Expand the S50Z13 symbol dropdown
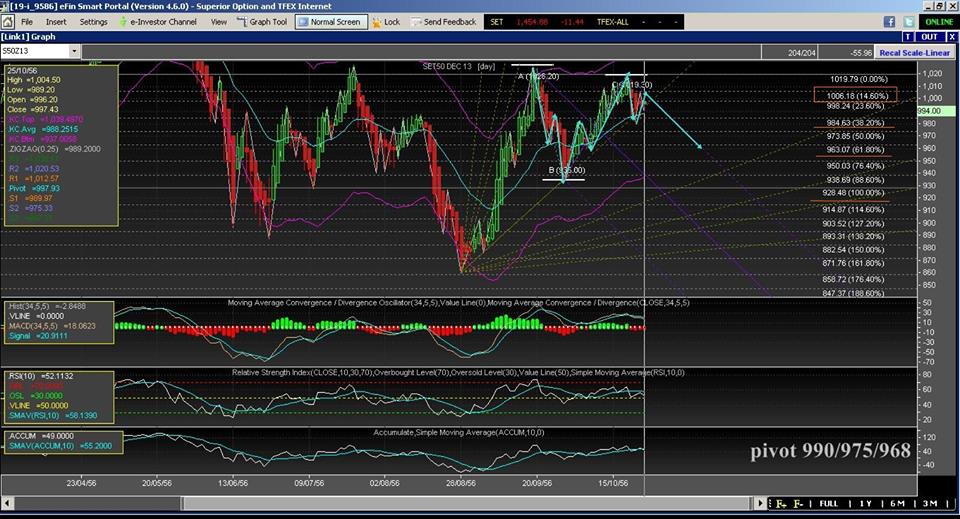This screenshot has width=960, height=519. 73,51
